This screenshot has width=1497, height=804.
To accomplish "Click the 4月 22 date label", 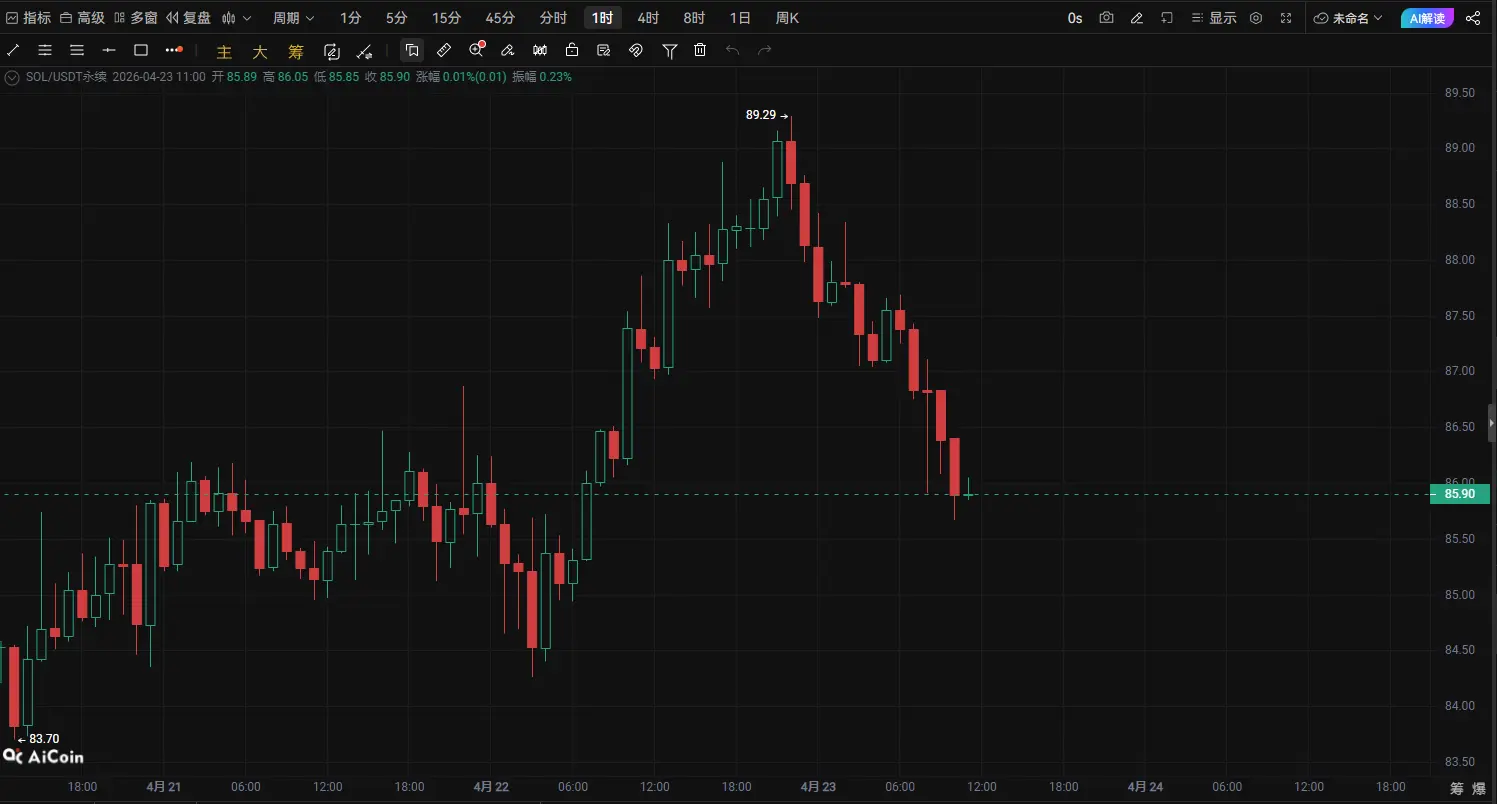I will (491, 787).
